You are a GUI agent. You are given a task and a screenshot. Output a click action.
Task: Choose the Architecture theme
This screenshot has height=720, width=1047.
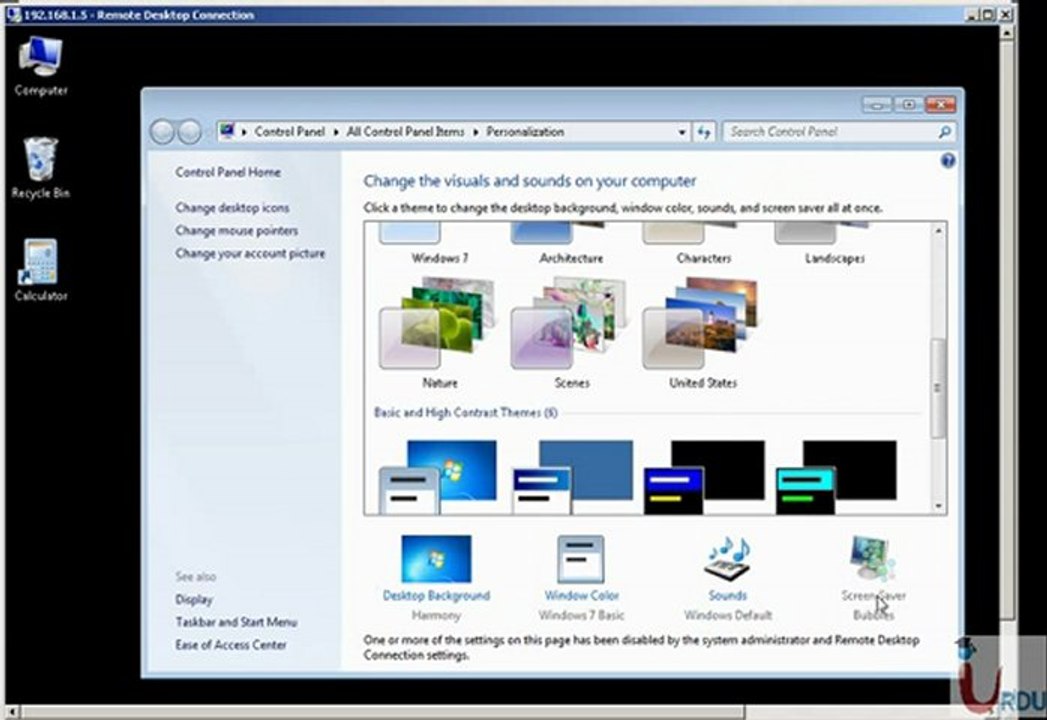tap(571, 245)
